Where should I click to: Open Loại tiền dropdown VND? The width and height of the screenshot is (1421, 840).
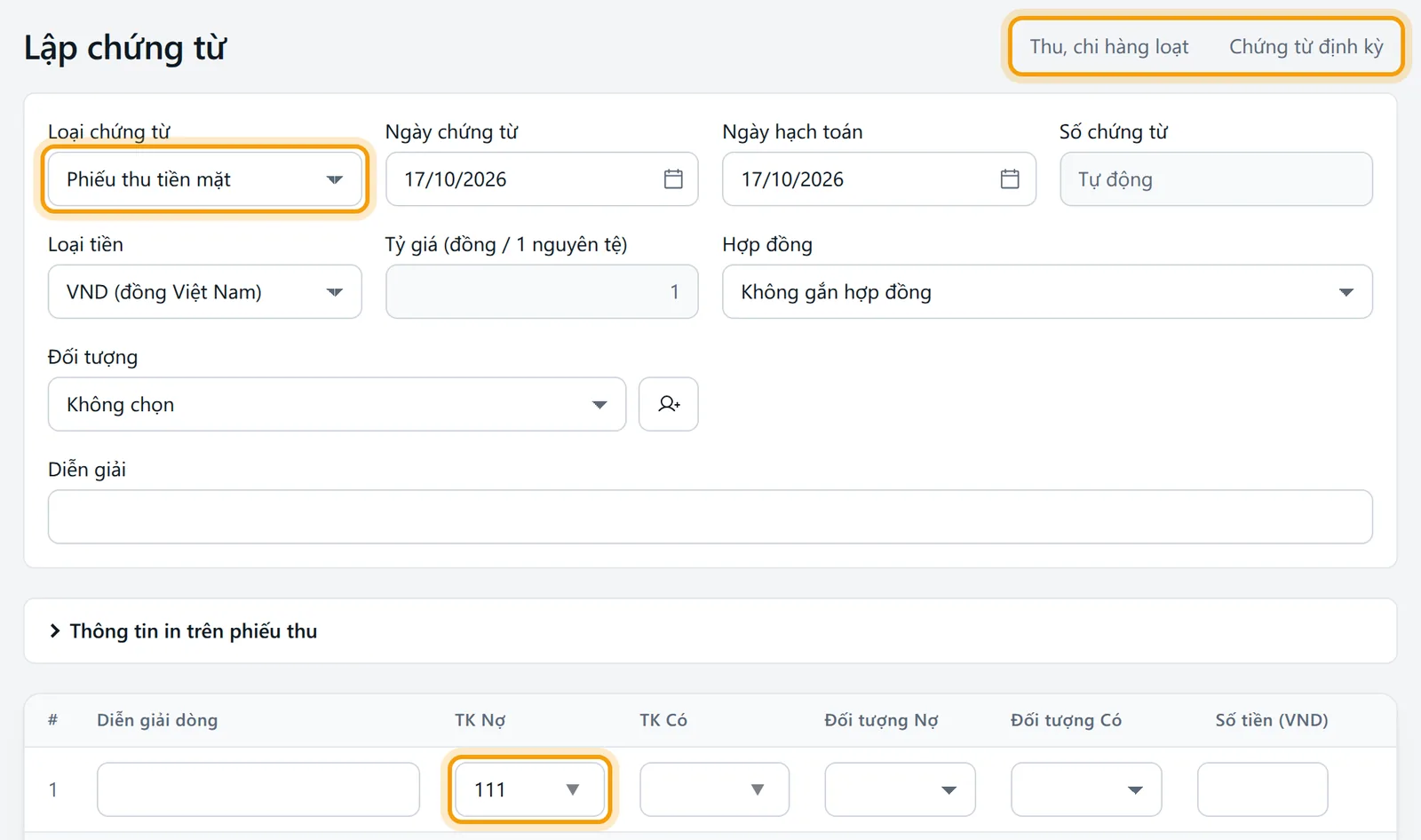[204, 291]
